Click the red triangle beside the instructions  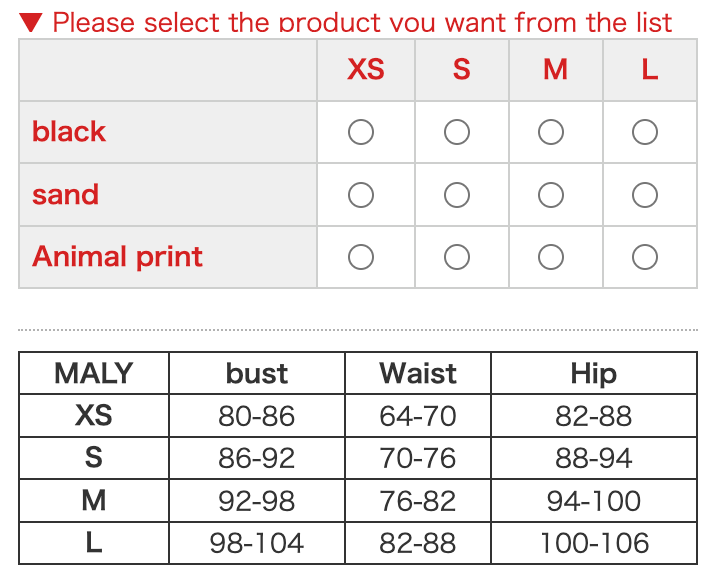coord(31,21)
